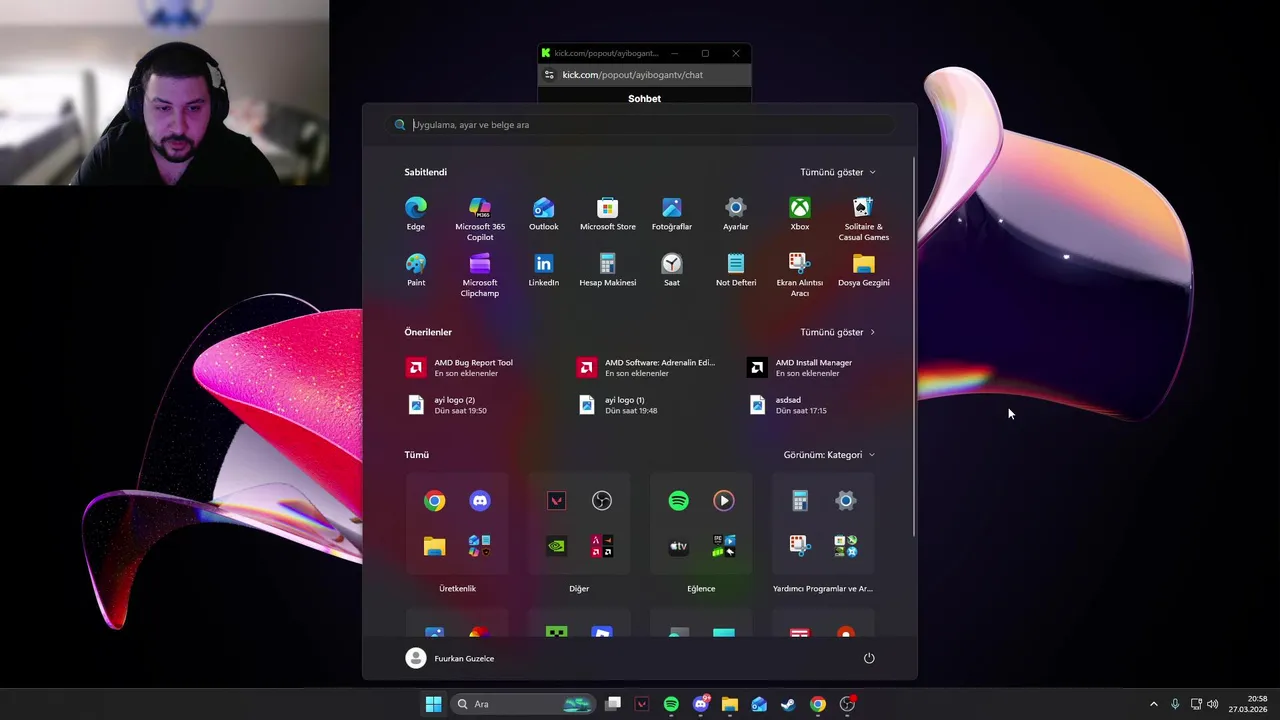The width and height of the screenshot is (1280, 720).
Task: Open Ekran Alıntısı Aracı in pinned apps
Action: pos(800,275)
